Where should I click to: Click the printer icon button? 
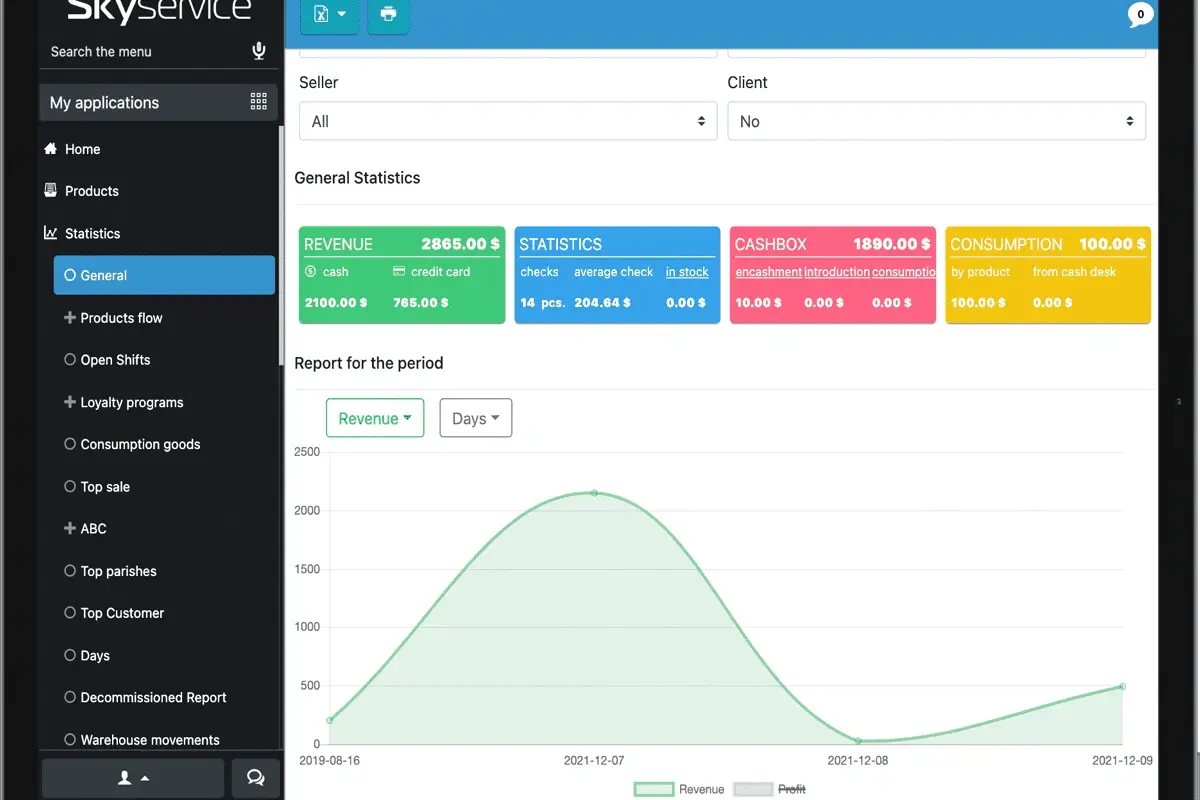point(388,15)
